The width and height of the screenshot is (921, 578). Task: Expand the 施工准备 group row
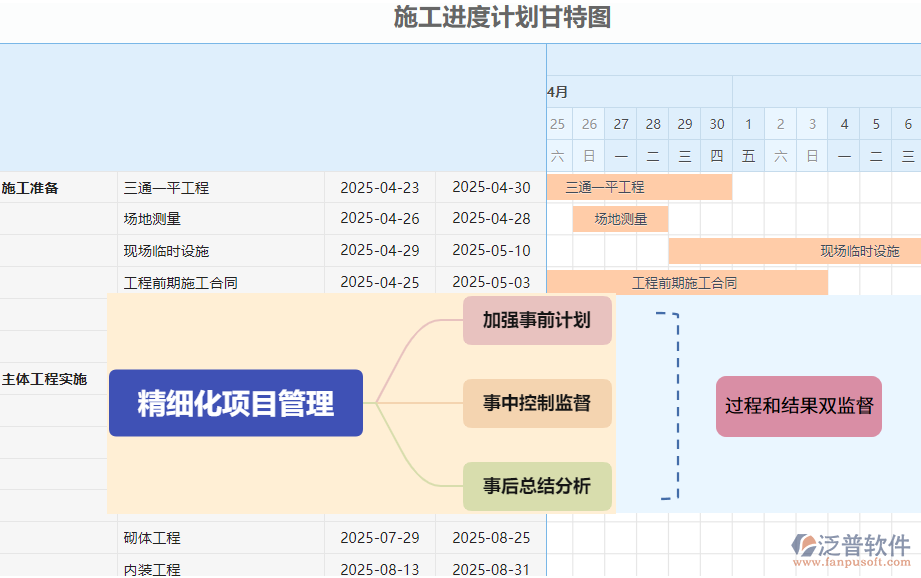point(30,187)
